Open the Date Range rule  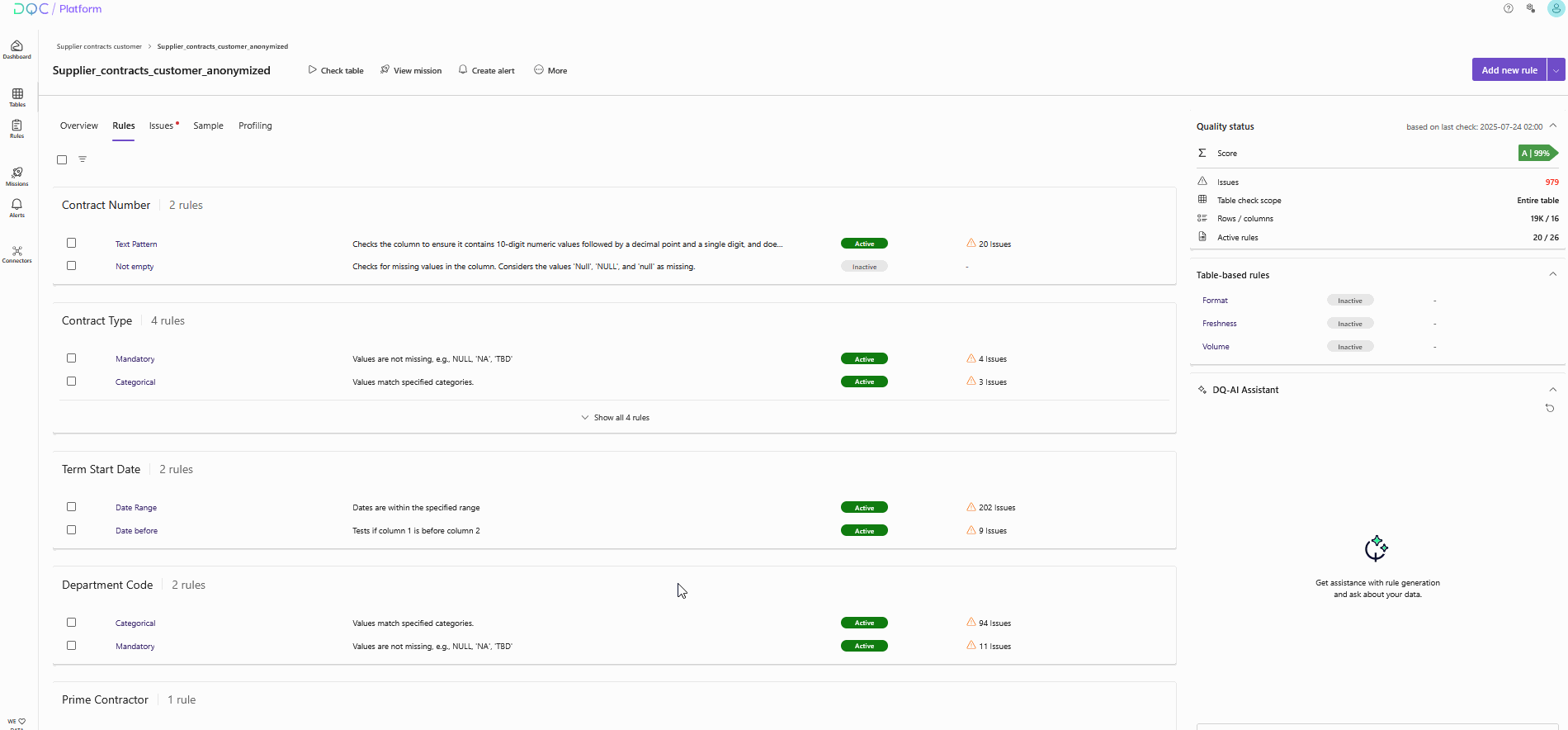coord(136,508)
